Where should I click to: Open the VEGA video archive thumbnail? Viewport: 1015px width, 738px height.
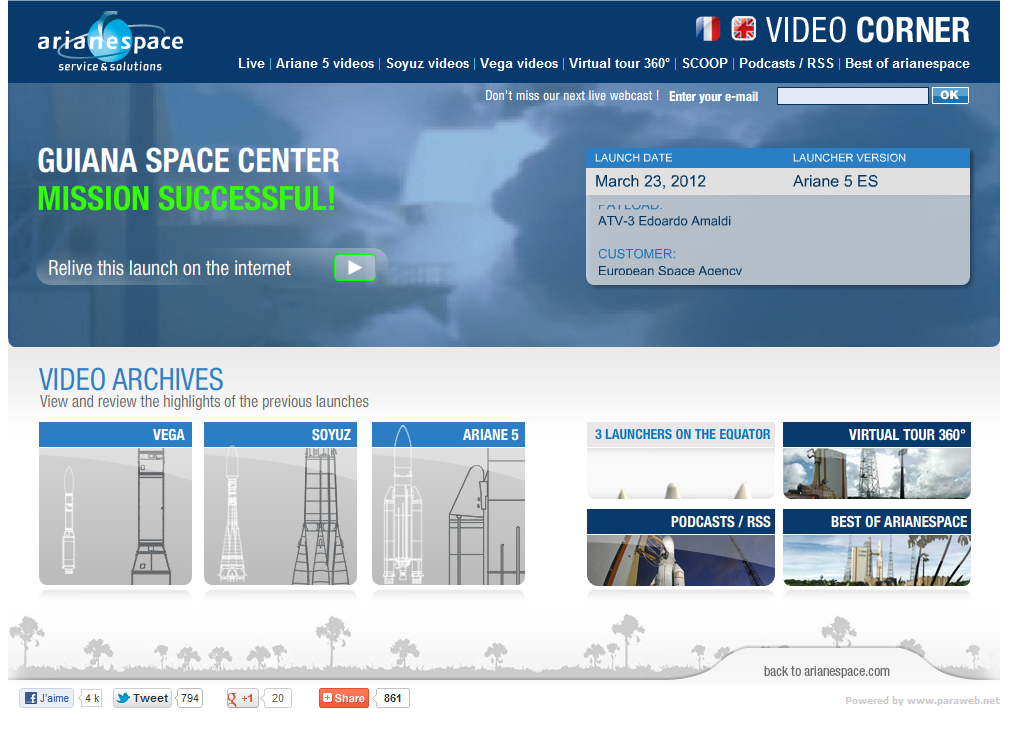coord(115,504)
